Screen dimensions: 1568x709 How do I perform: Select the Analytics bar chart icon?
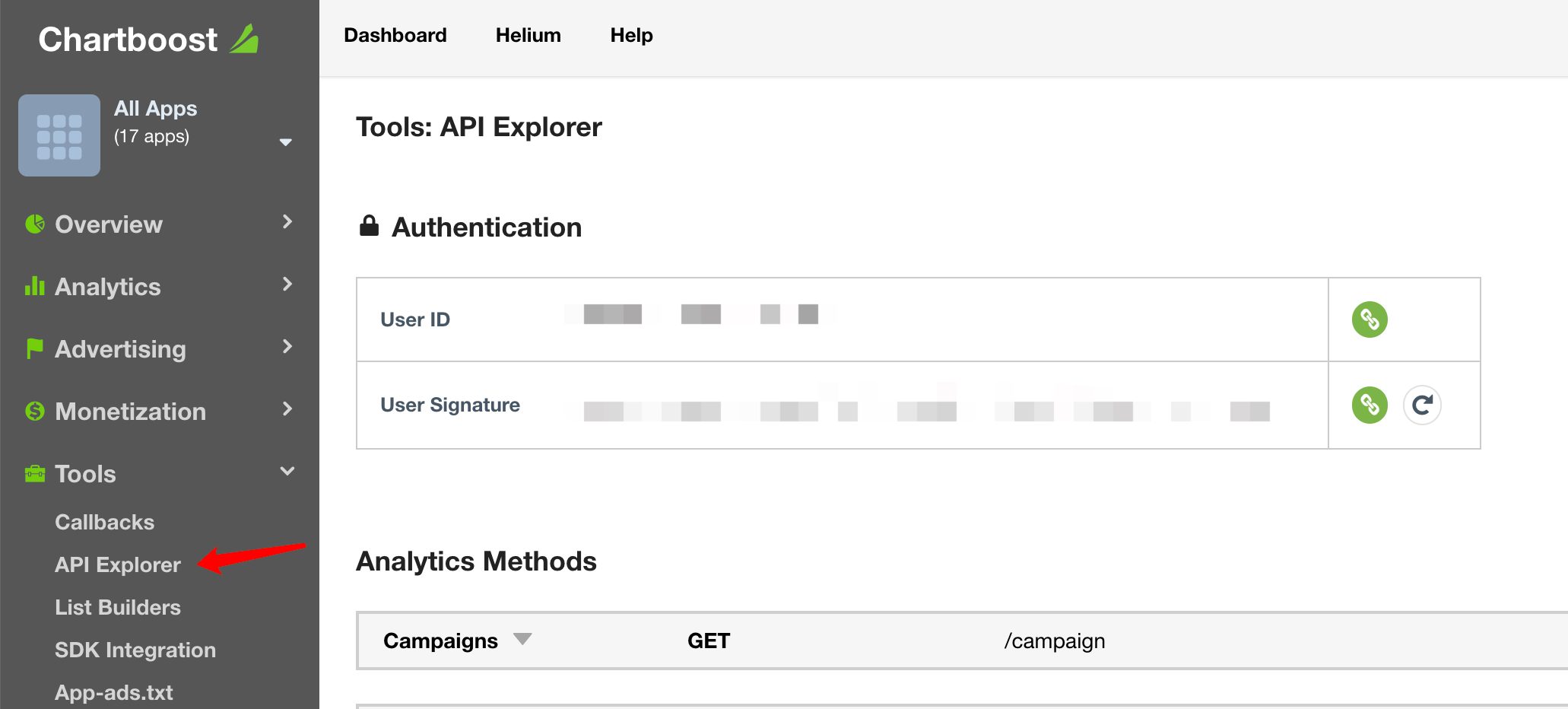[x=33, y=286]
